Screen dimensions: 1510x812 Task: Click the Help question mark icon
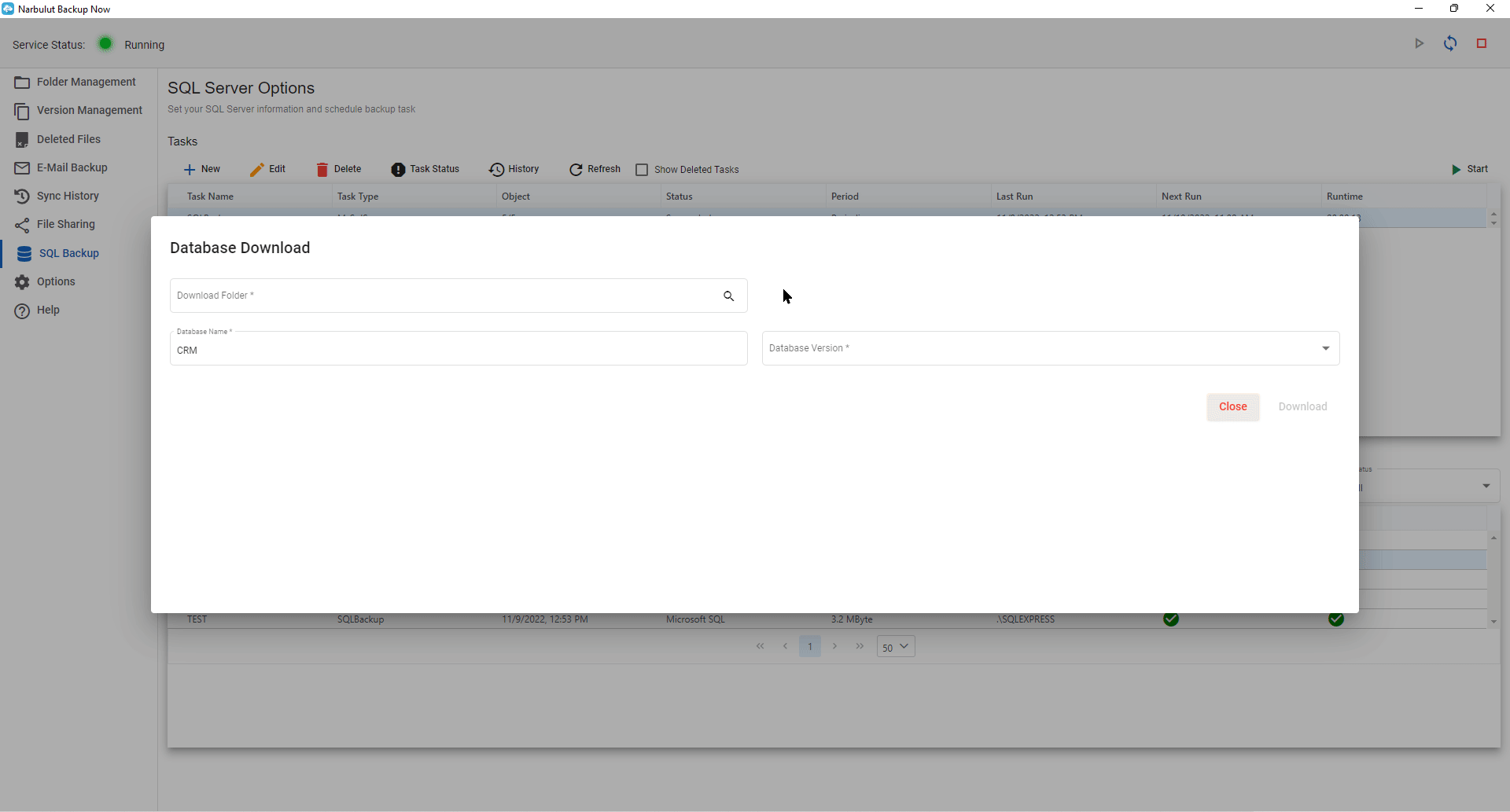click(22, 310)
